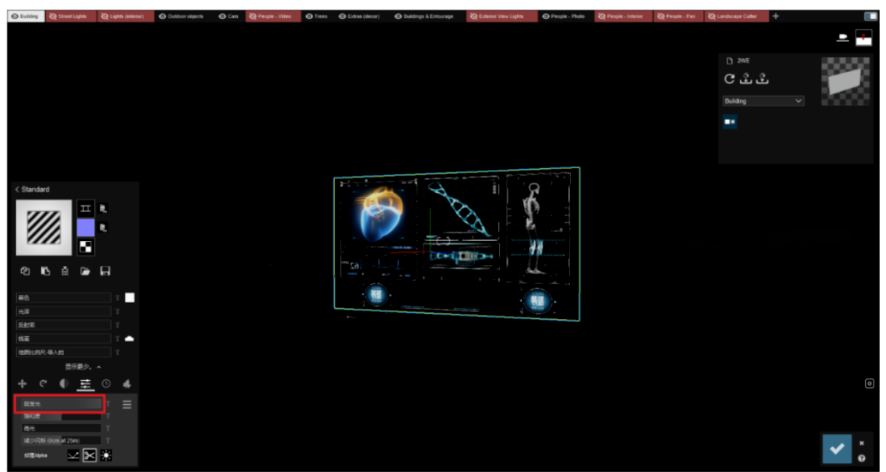Click the file icon beside color map
Screen dimensions: 886x472
(103, 209)
